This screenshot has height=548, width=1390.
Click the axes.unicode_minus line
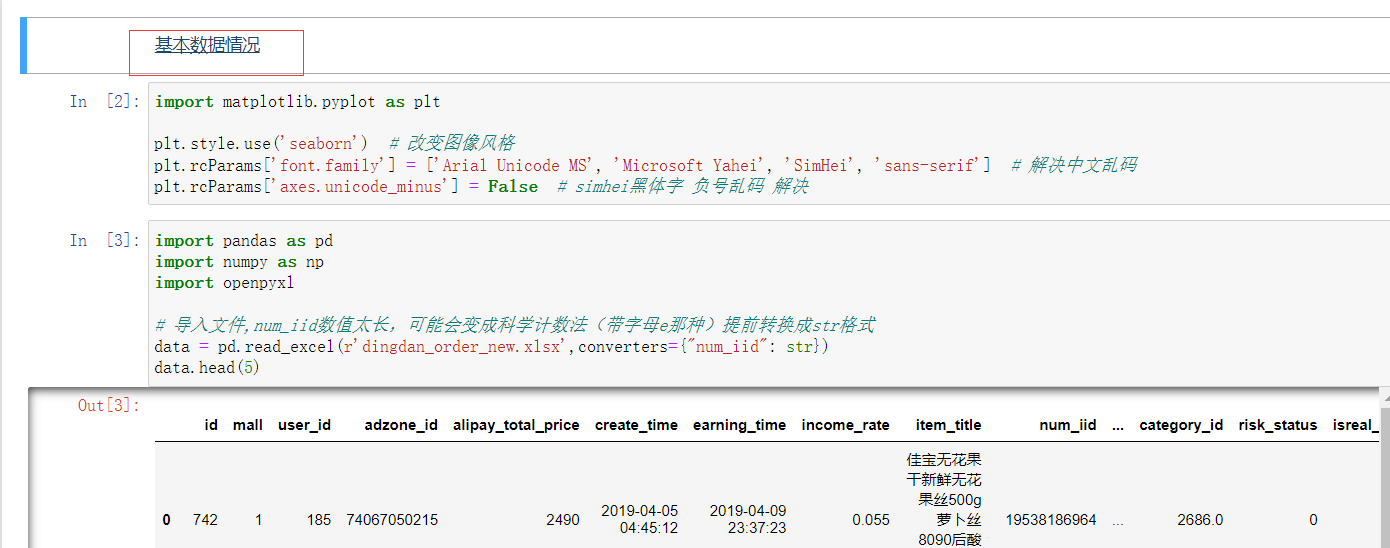coord(481,186)
